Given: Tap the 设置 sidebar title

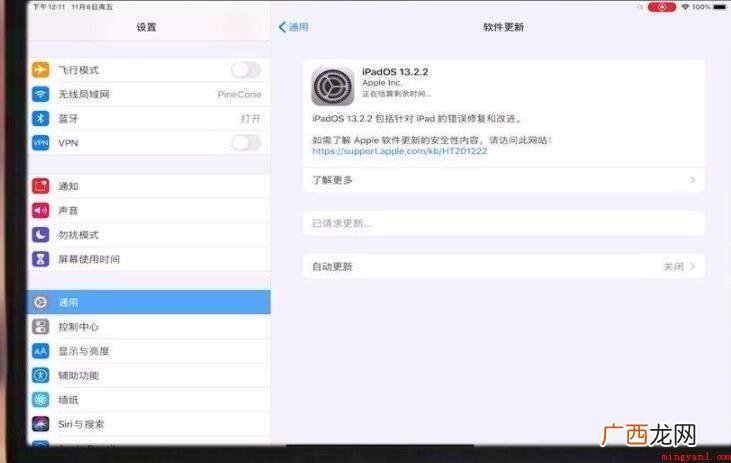Looking at the screenshot, I should (x=146, y=27).
